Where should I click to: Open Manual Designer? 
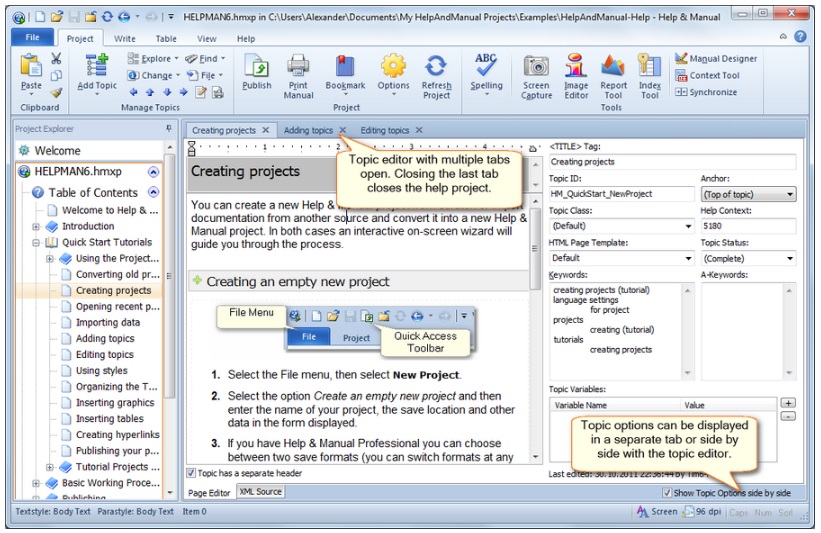(x=716, y=59)
